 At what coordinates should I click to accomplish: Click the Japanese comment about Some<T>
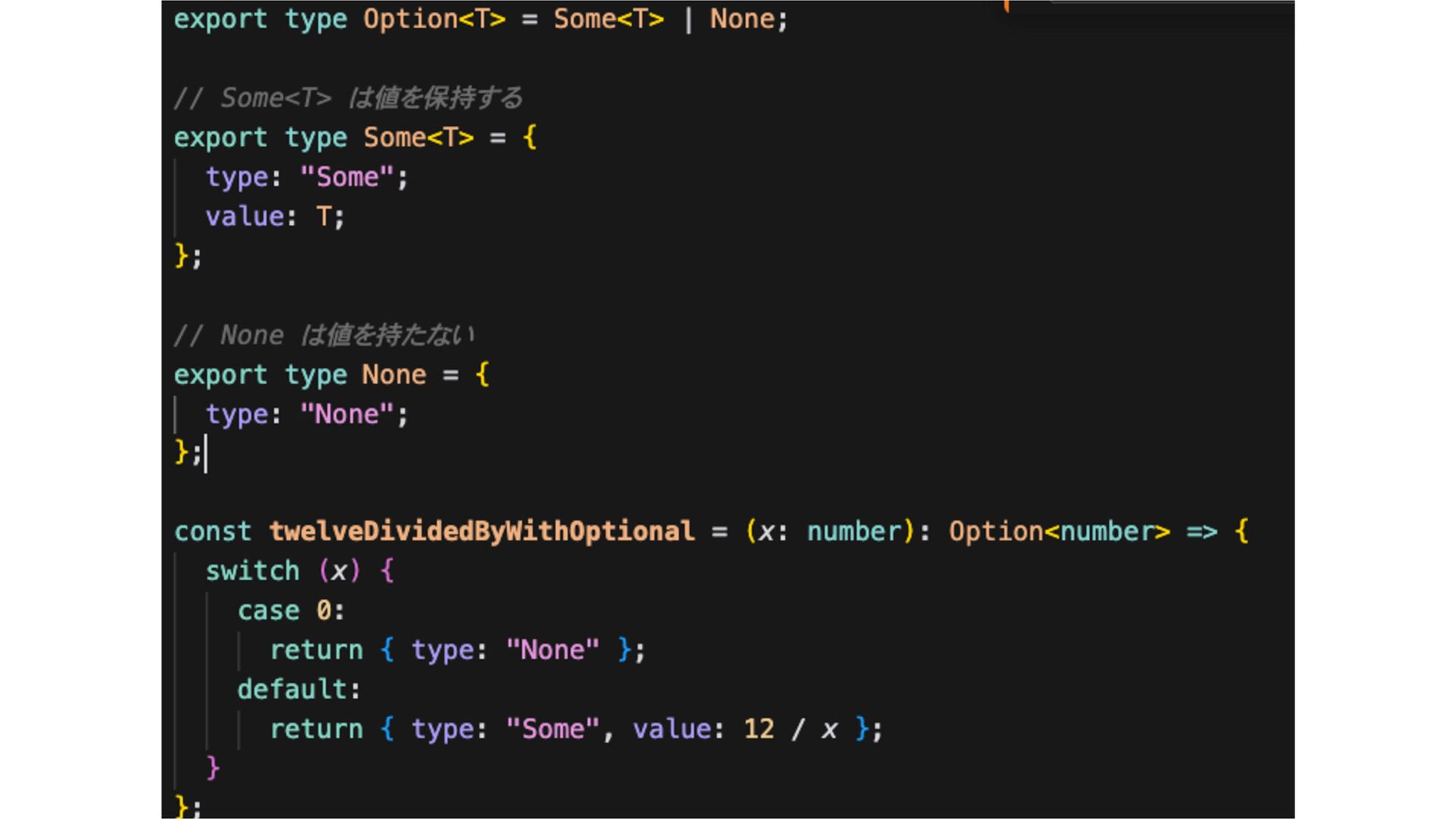pyautogui.click(x=348, y=98)
